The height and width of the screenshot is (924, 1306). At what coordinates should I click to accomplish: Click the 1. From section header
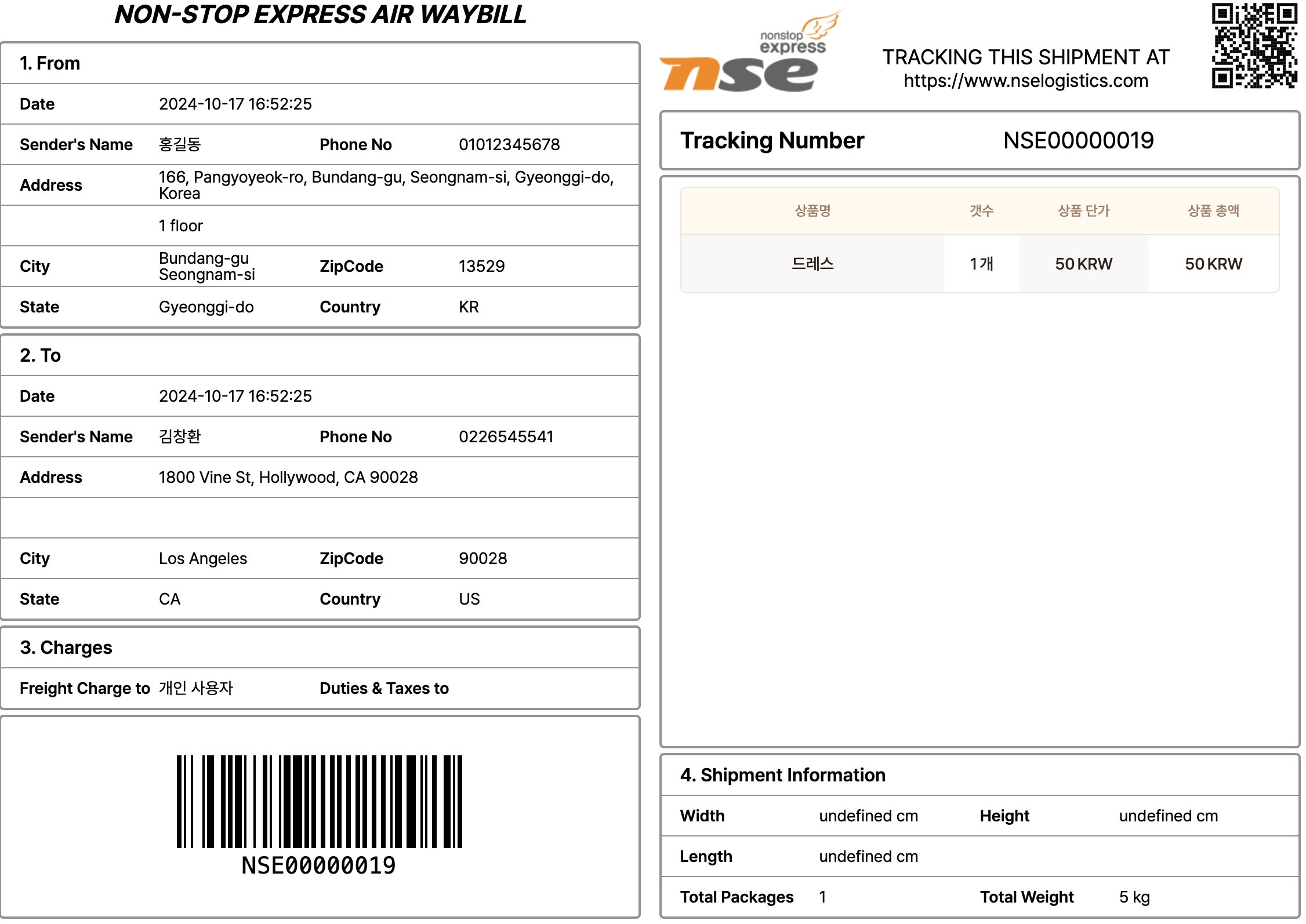click(x=50, y=63)
